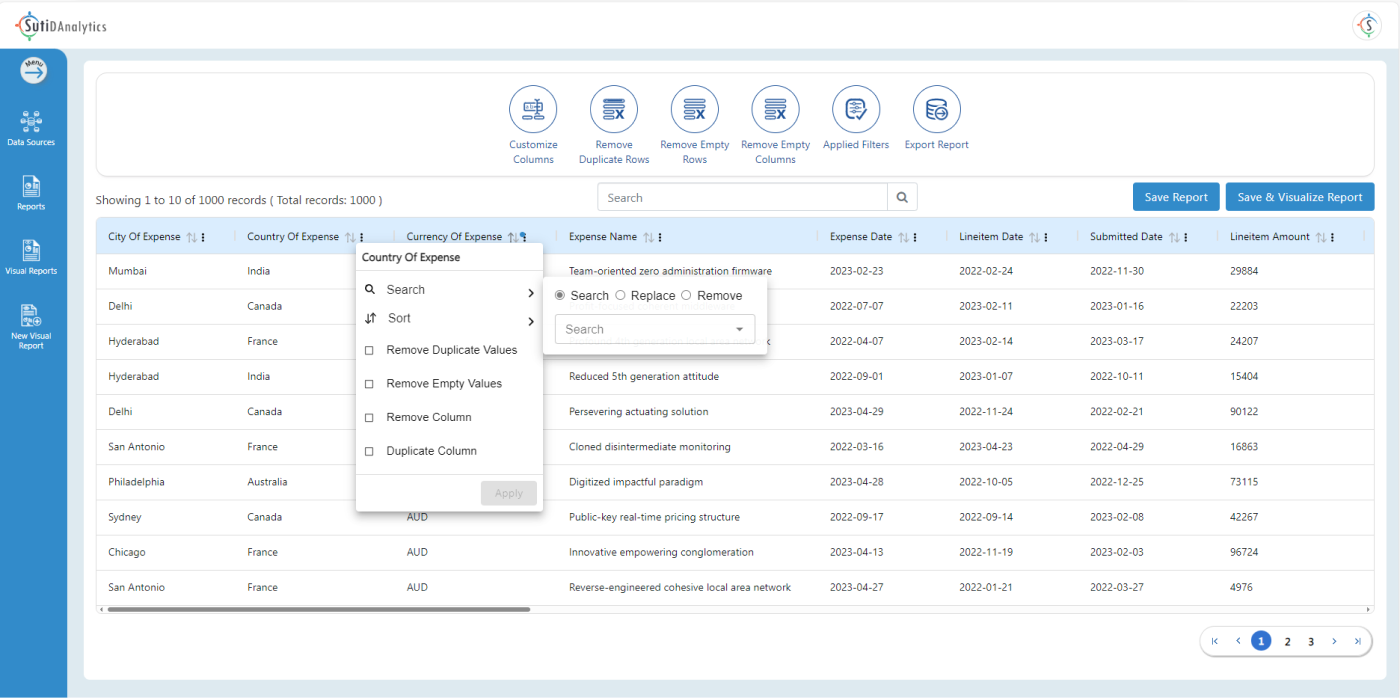This screenshot has width=1400, height=698.
Task: Click the Remove Empty Rows icon
Action: pos(695,110)
